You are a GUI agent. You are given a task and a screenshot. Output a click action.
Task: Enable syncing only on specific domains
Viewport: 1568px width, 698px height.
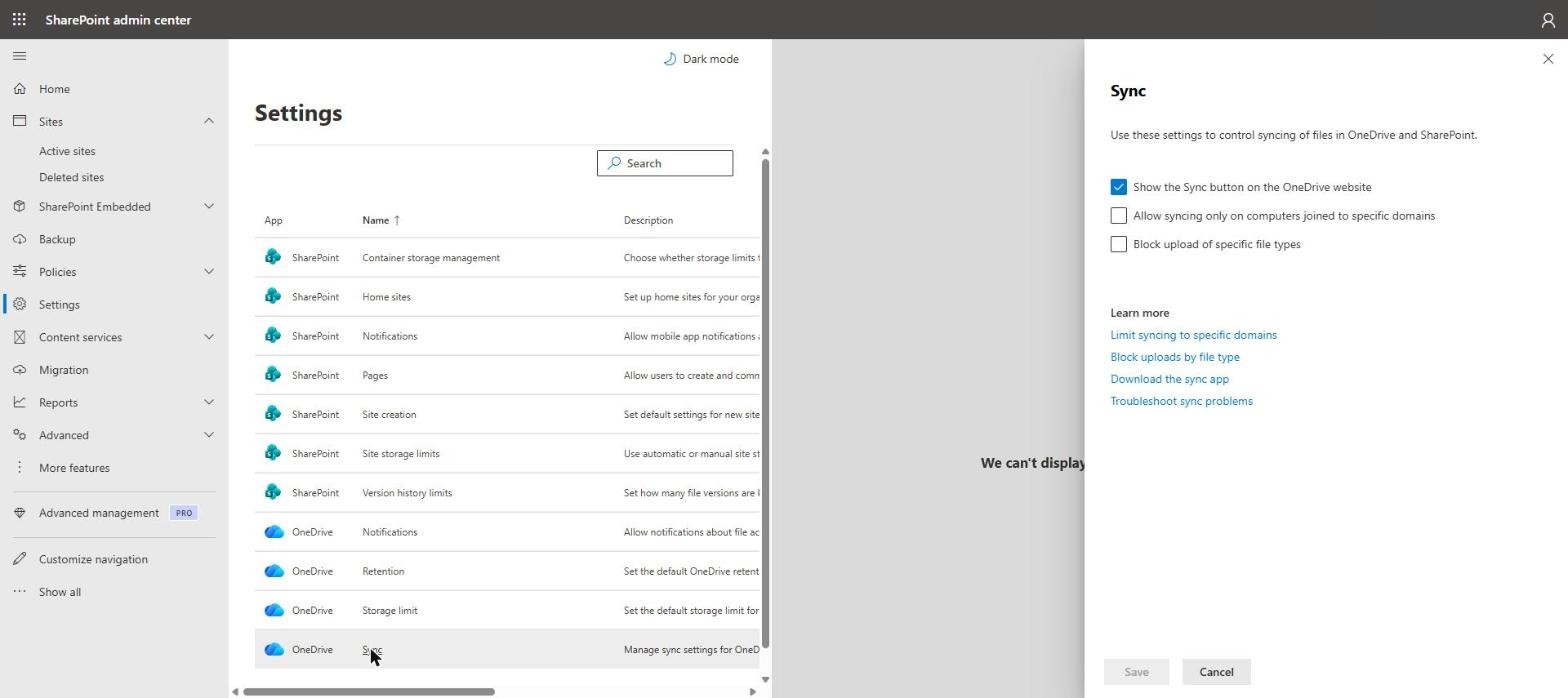(1118, 215)
